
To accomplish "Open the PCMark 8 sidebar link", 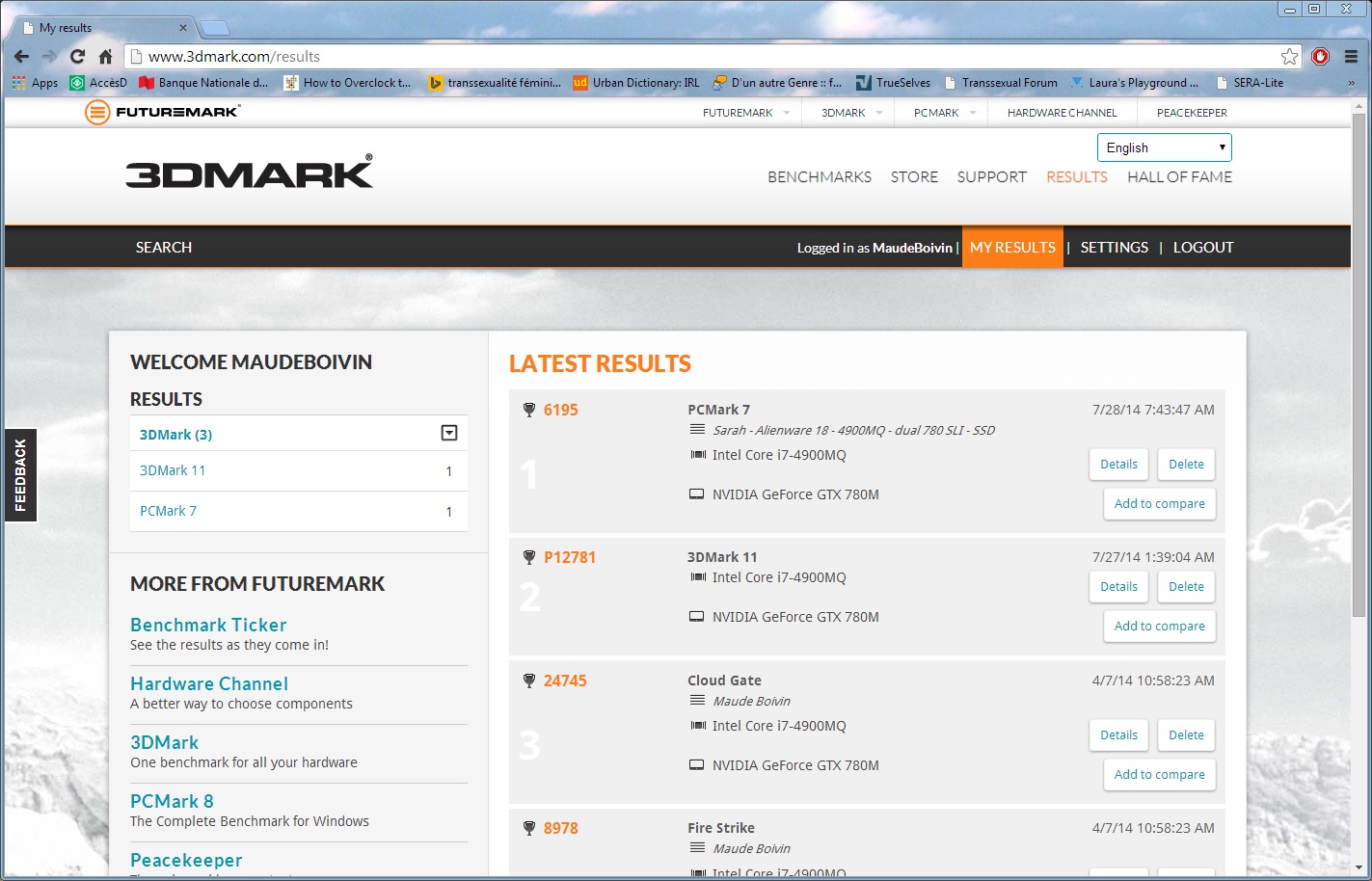I will [172, 801].
